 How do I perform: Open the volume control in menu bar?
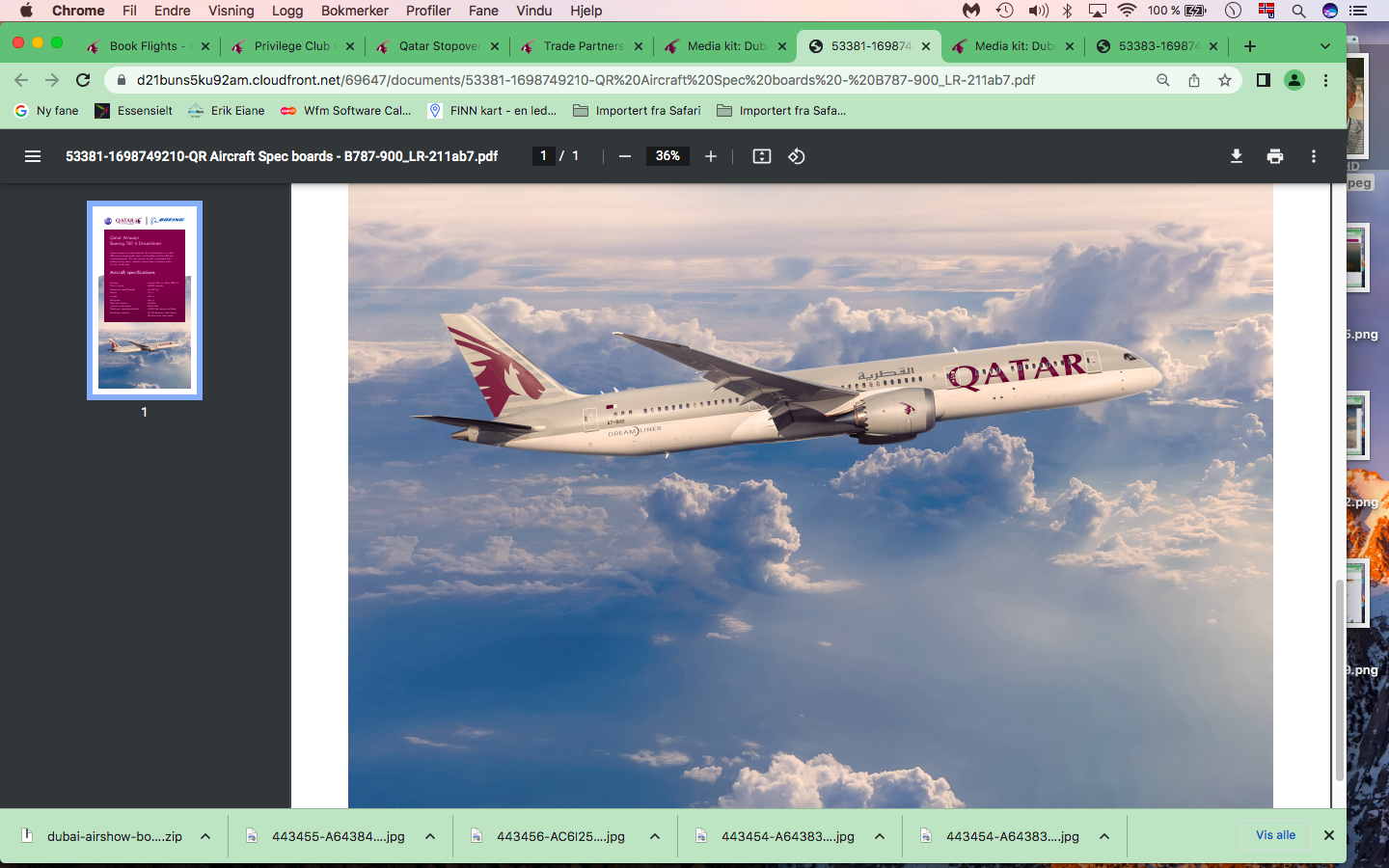pyautogui.click(x=1038, y=11)
